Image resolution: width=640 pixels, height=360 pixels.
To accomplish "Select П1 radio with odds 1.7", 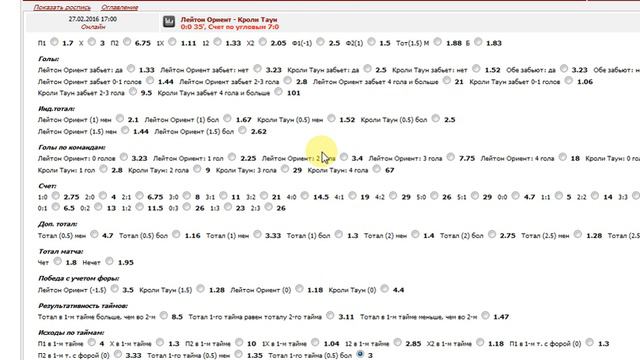I will point(54,42).
